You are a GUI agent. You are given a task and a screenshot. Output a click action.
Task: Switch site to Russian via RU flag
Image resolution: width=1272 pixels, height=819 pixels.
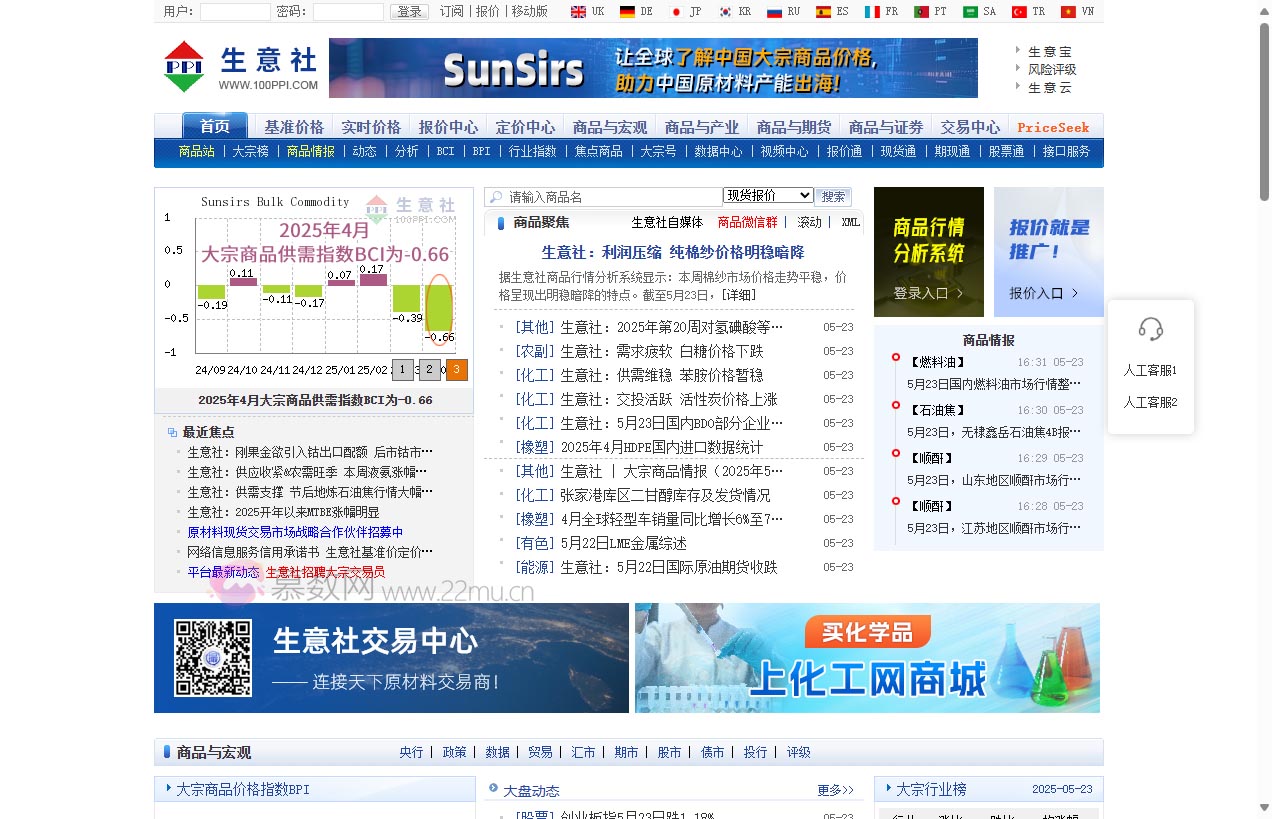[x=774, y=12]
